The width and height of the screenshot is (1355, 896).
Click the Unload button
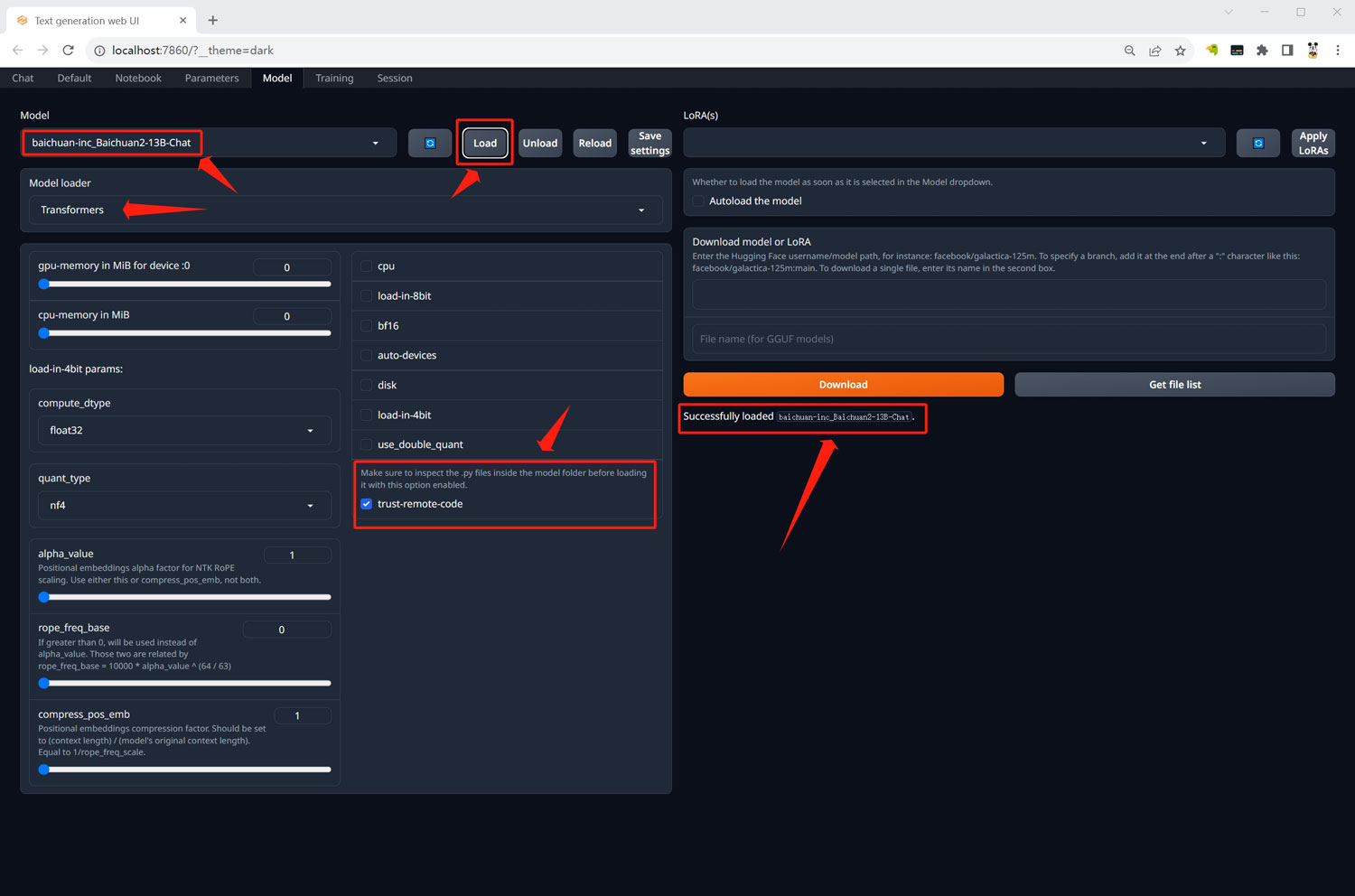(x=540, y=143)
